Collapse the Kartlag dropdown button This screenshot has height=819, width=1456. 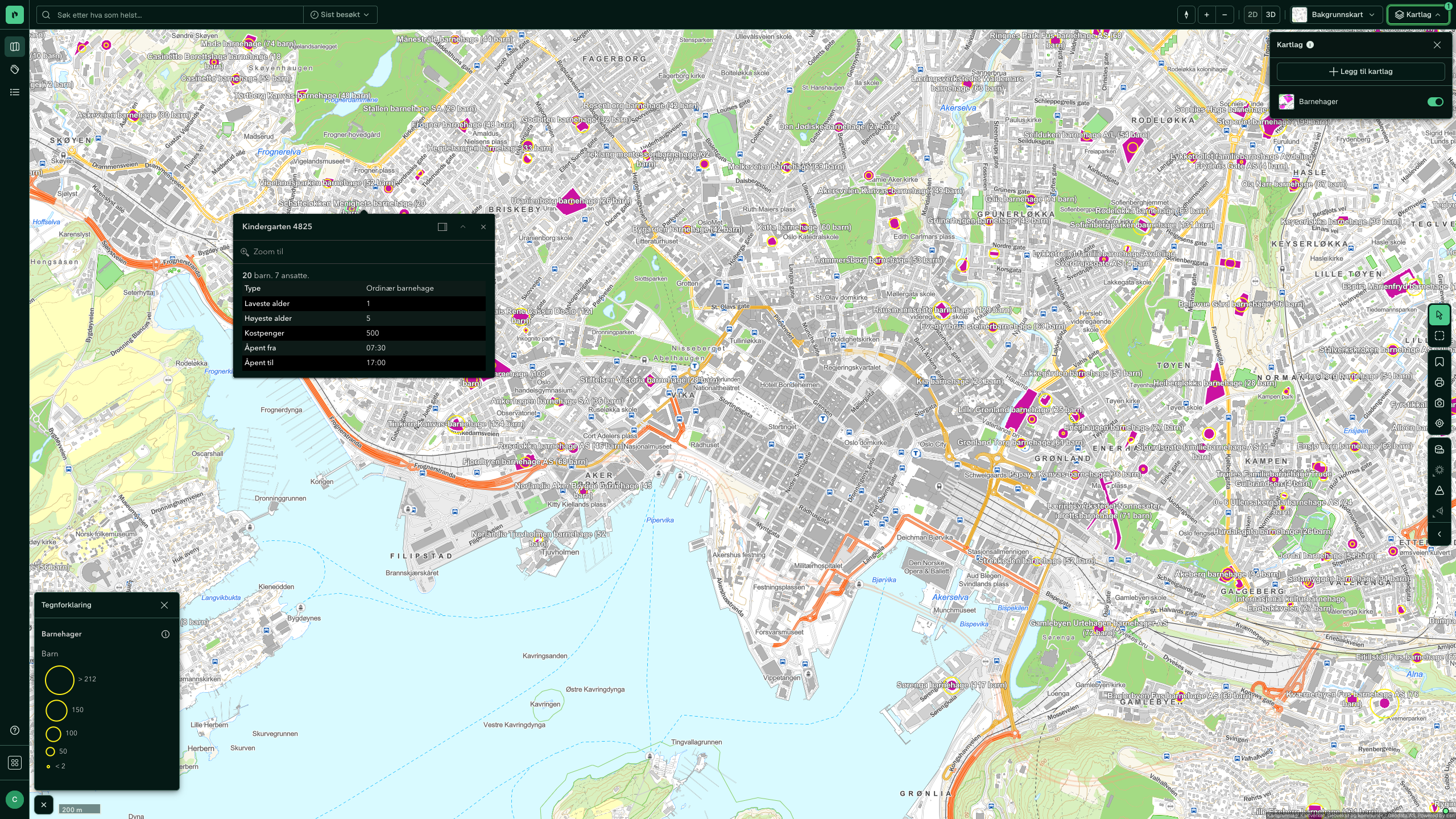(1418, 15)
